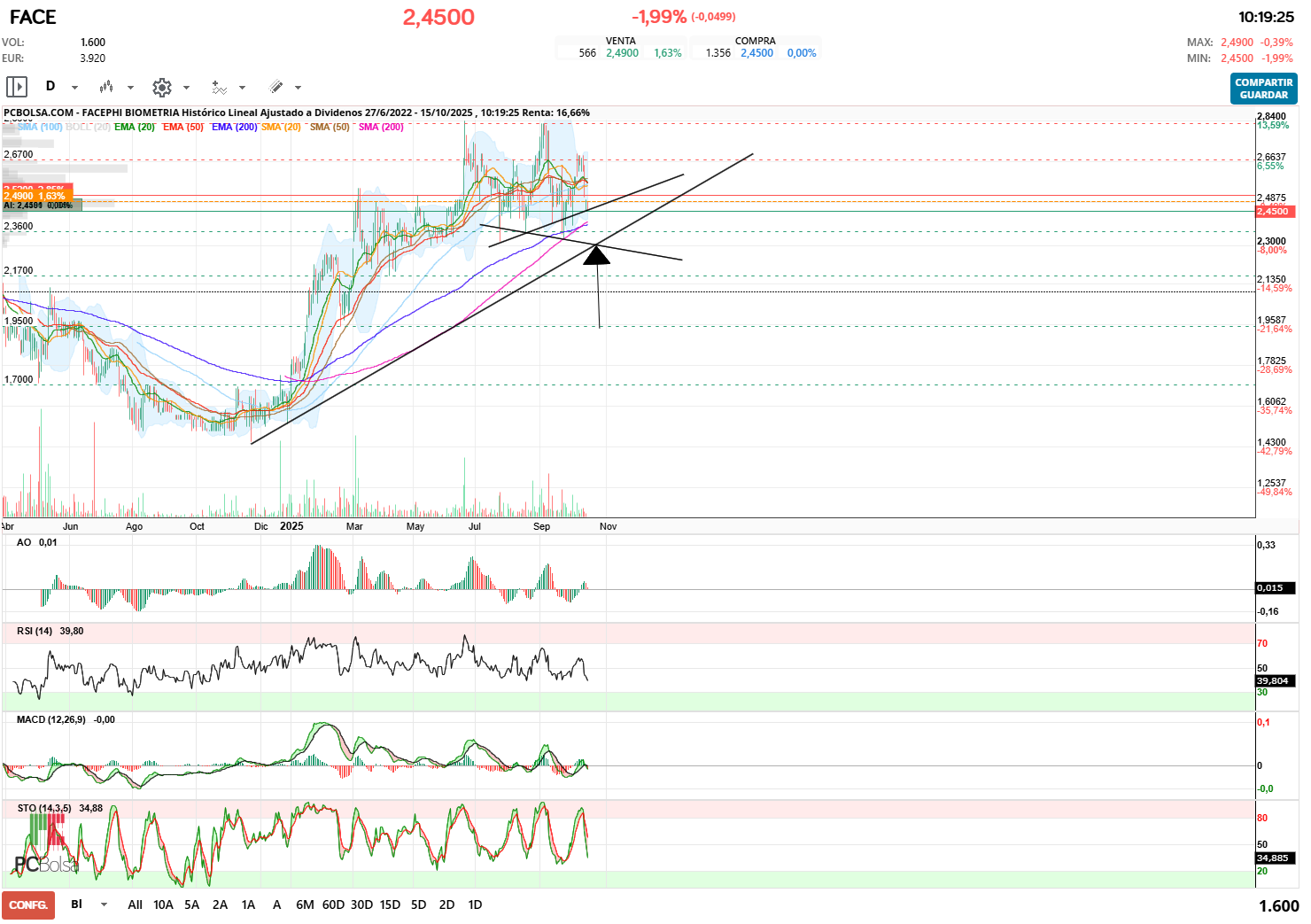
Task: Click the RSI (14) indicator label
Action: click(x=35, y=631)
